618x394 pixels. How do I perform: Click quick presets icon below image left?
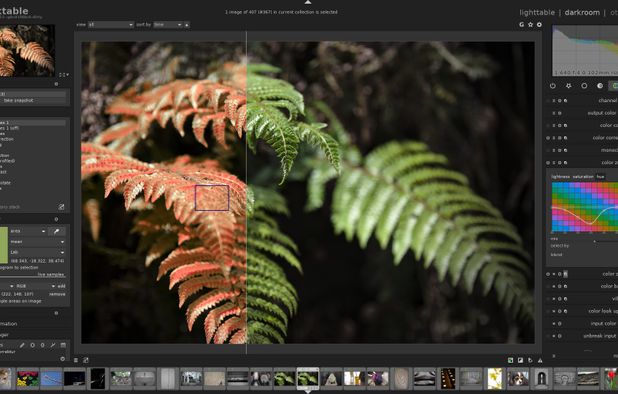coord(76,360)
